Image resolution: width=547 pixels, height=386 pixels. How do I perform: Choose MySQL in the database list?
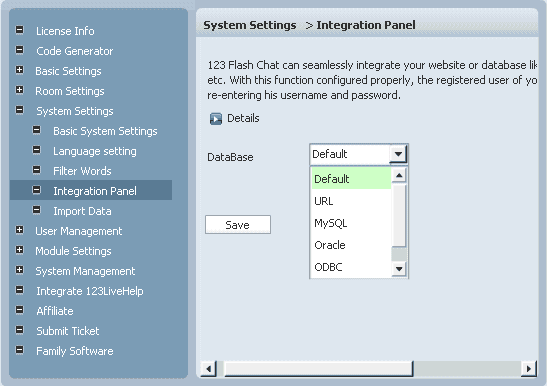pos(351,223)
